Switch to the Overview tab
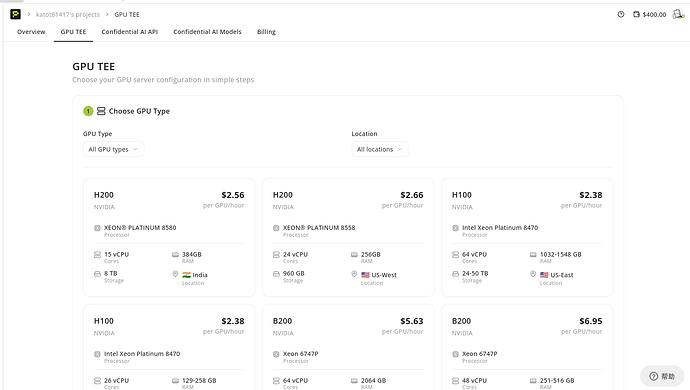690x390 pixels. (31, 32)
